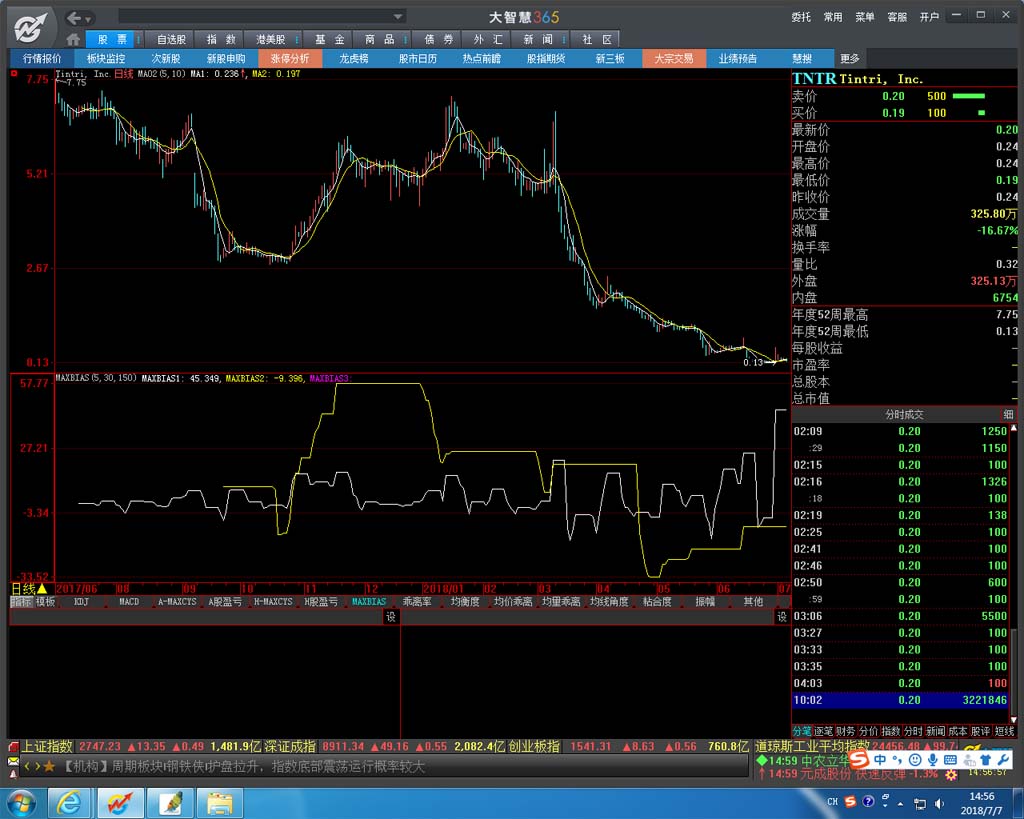Expand 更多 for more toolbar items
The width and height of the screenshot is (1024, 819).
coord(849,59)
